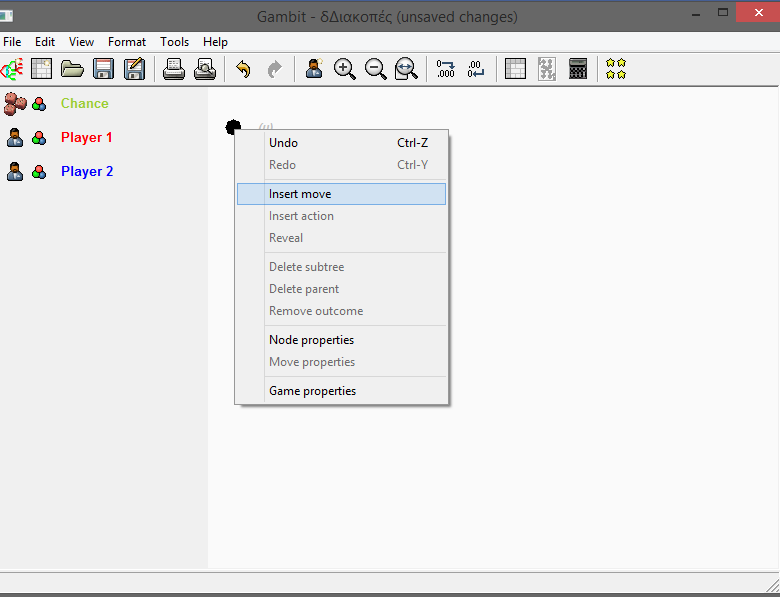The height and width of the screenshot is (600, 780).
Task: Click the Player 1 person icon
Action: coord(15,138)
